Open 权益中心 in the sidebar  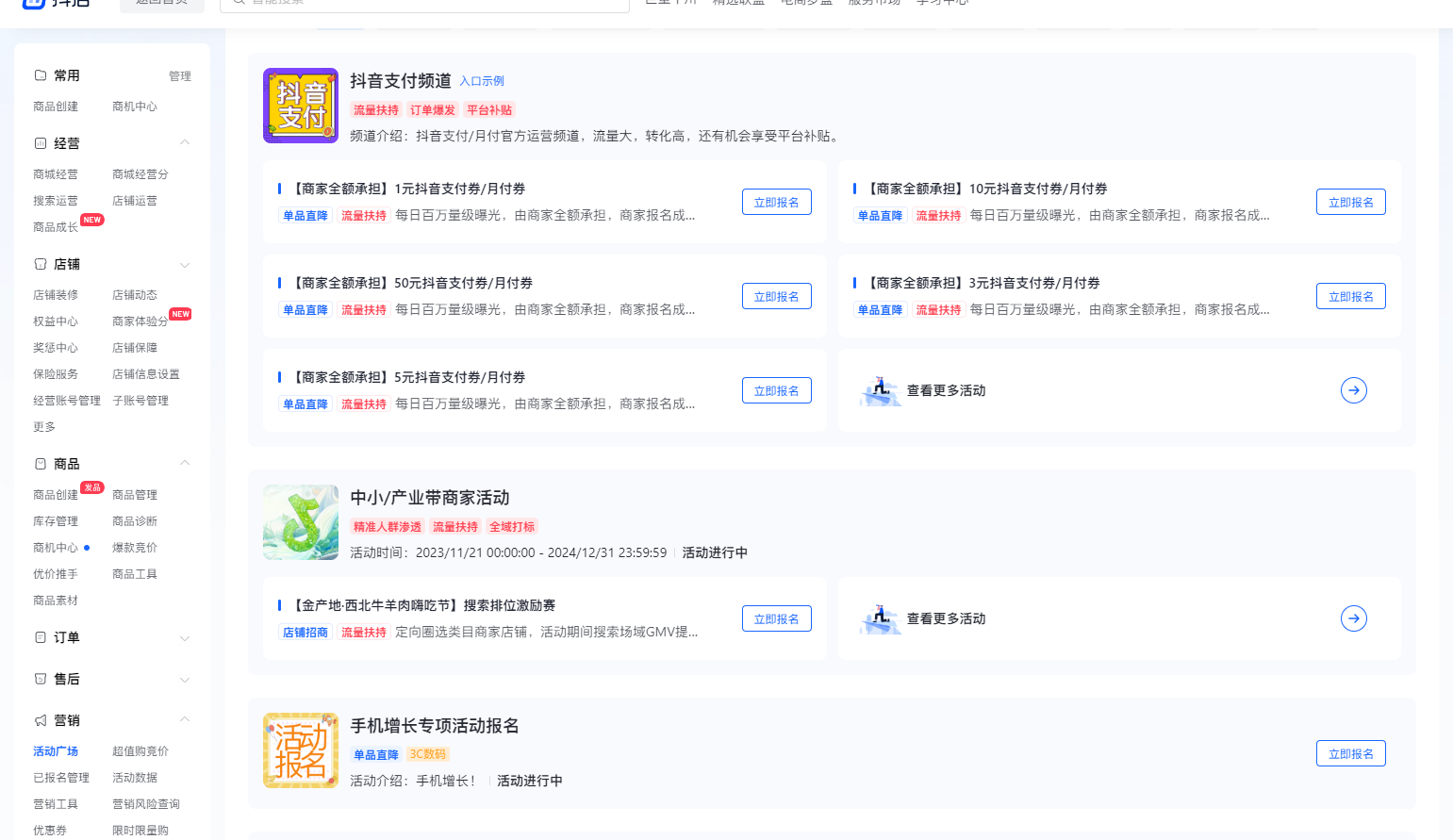[x=56, y=321]
